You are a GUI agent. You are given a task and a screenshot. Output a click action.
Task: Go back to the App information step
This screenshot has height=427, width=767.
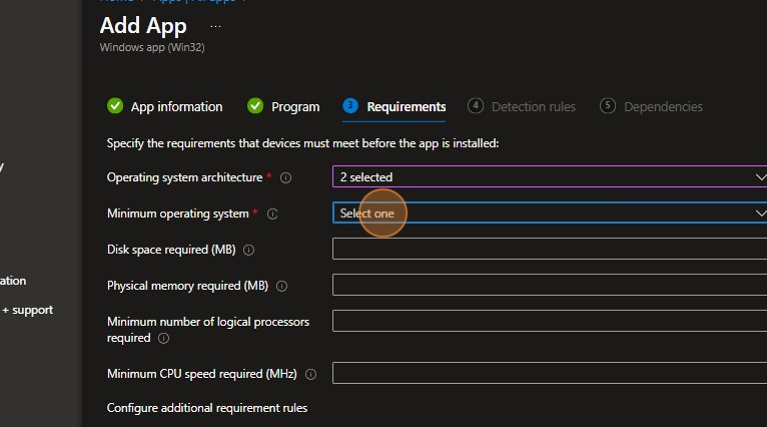165,107
